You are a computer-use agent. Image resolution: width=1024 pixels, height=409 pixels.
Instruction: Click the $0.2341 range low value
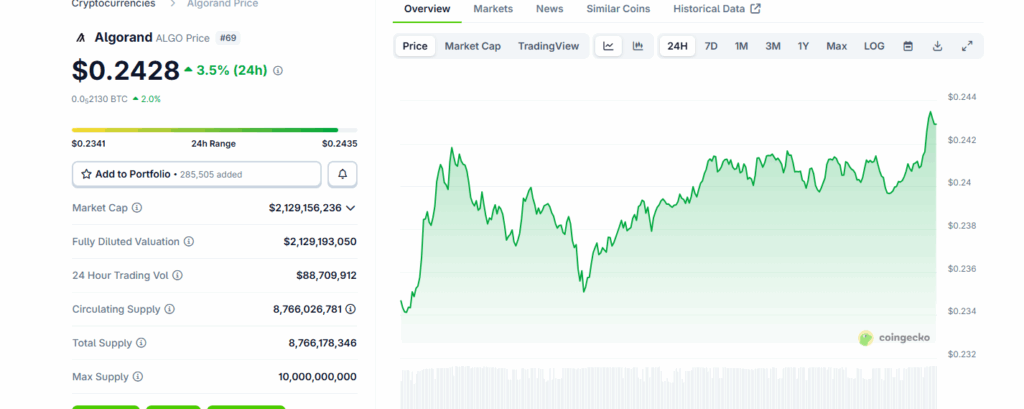click(89, 144)
